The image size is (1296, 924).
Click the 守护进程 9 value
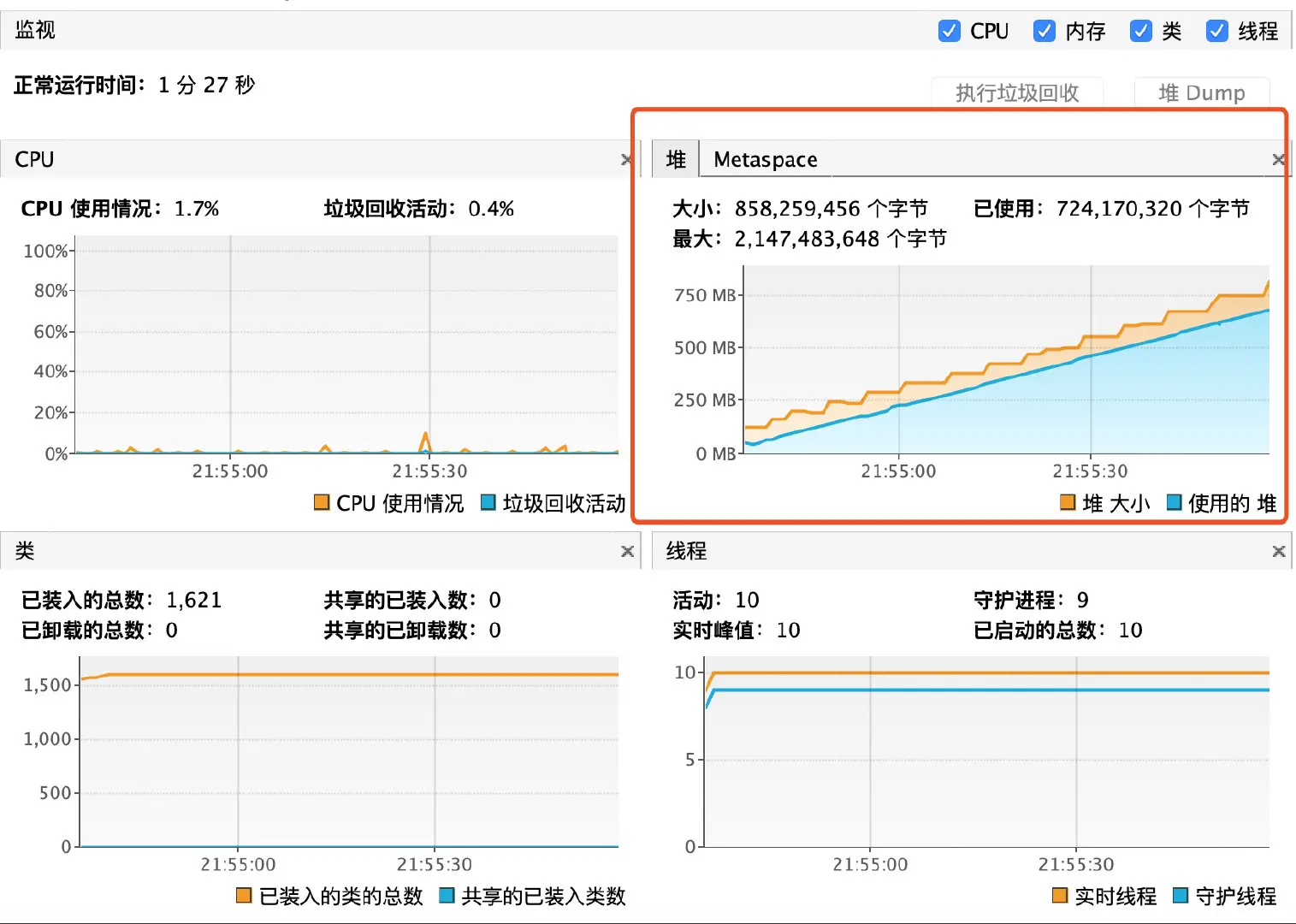pyautogui.click(x=1083, y=601)
